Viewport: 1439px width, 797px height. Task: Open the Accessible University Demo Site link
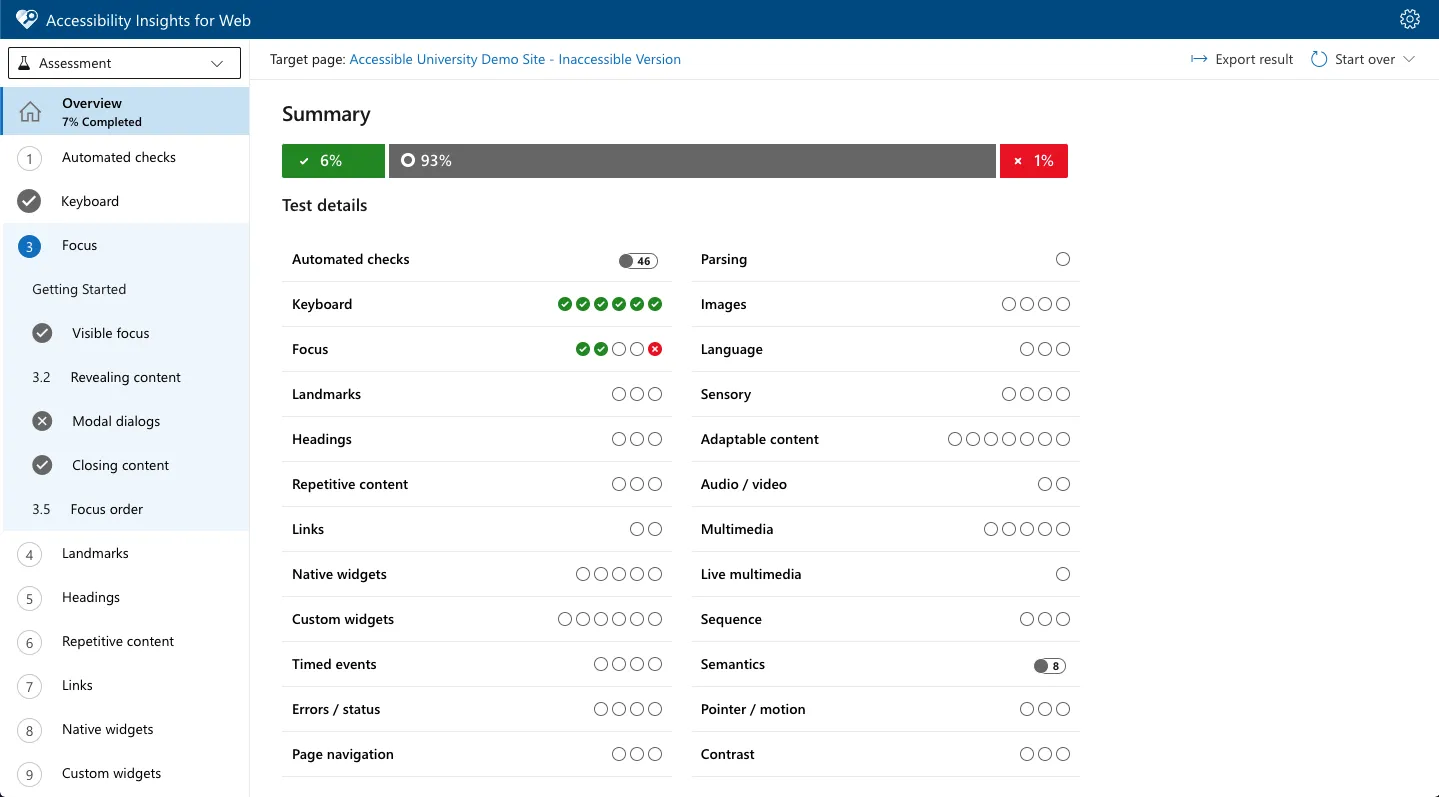(514, 59)
